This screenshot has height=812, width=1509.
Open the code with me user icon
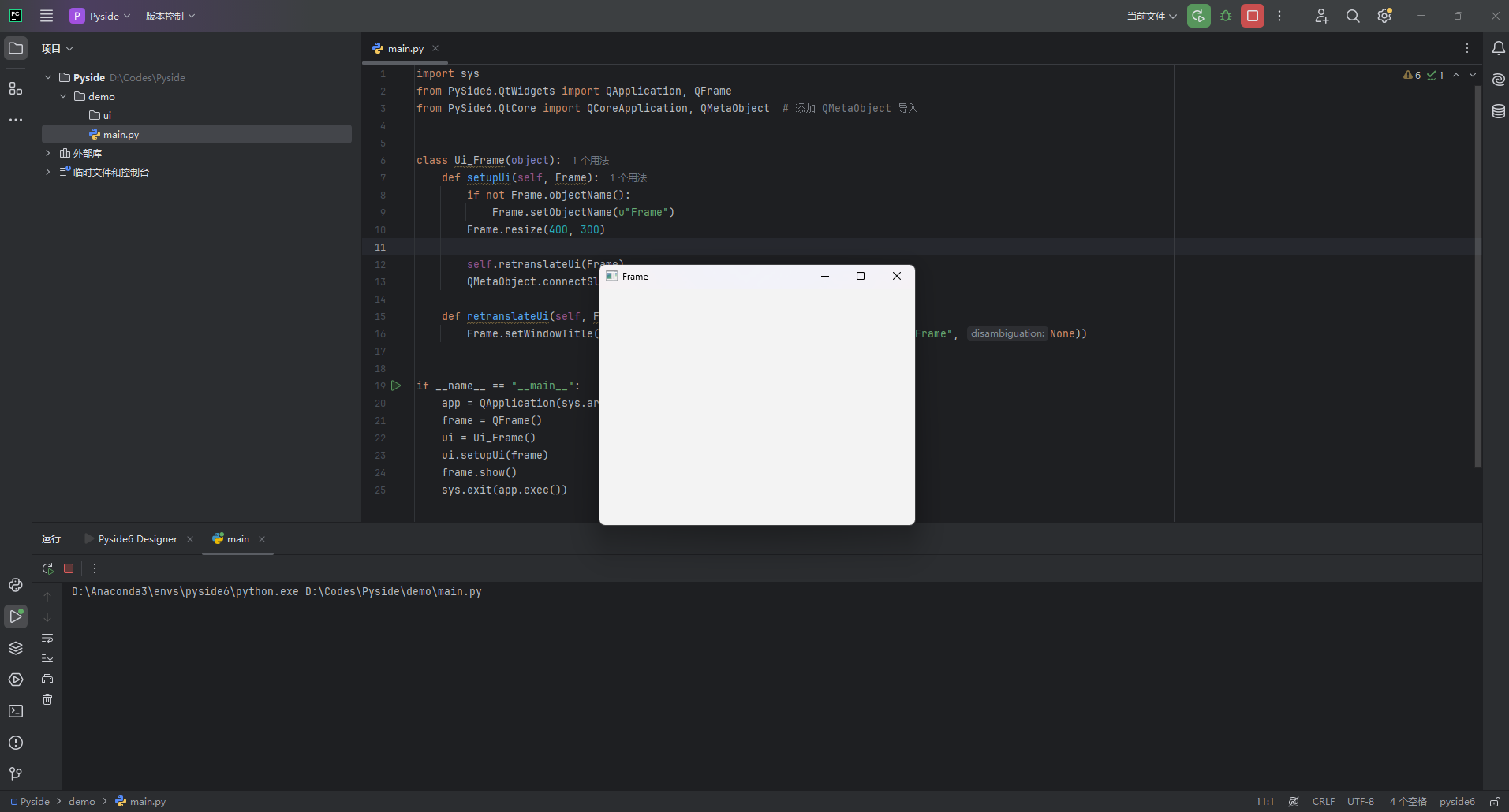(x=1322, y=16)
